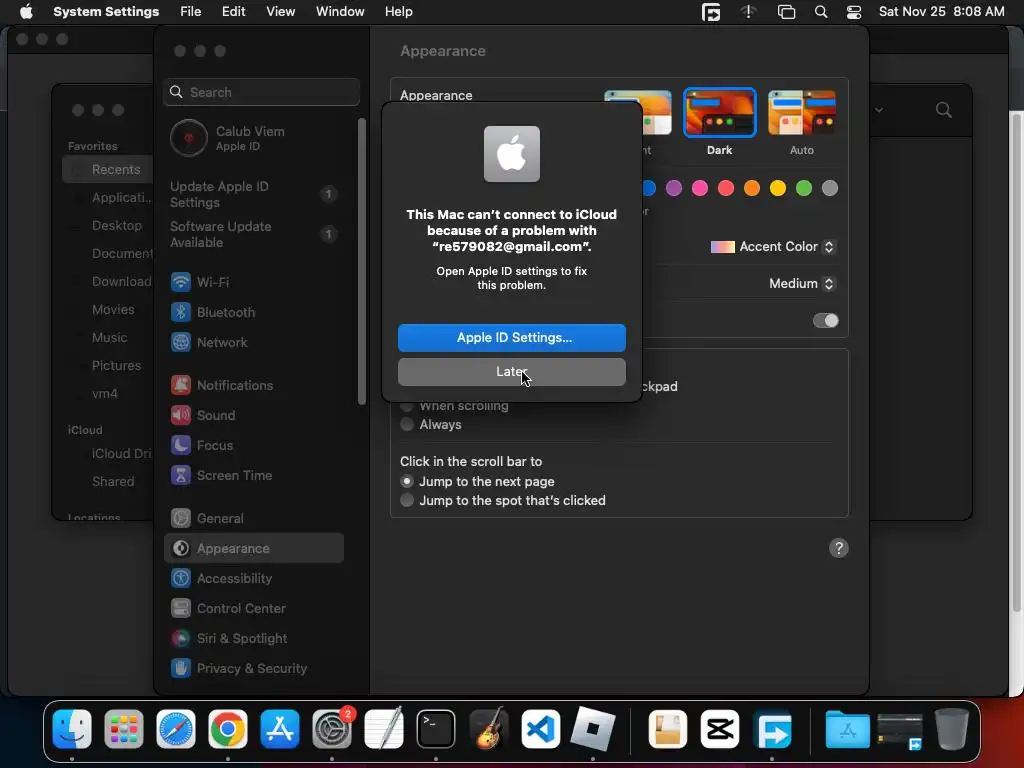Dismiss dialog with Later button
This screenshot has height=768, width=1024.
[512, 372]
